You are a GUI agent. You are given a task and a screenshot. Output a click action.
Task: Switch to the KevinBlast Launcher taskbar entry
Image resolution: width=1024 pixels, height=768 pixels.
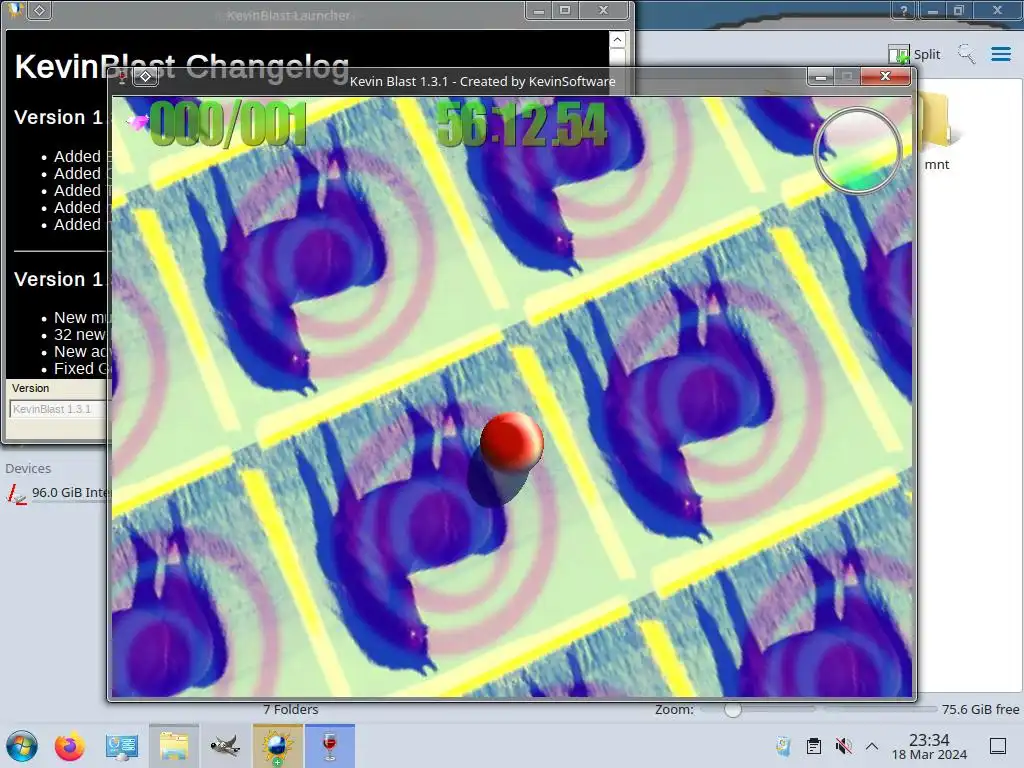point(278,746)
